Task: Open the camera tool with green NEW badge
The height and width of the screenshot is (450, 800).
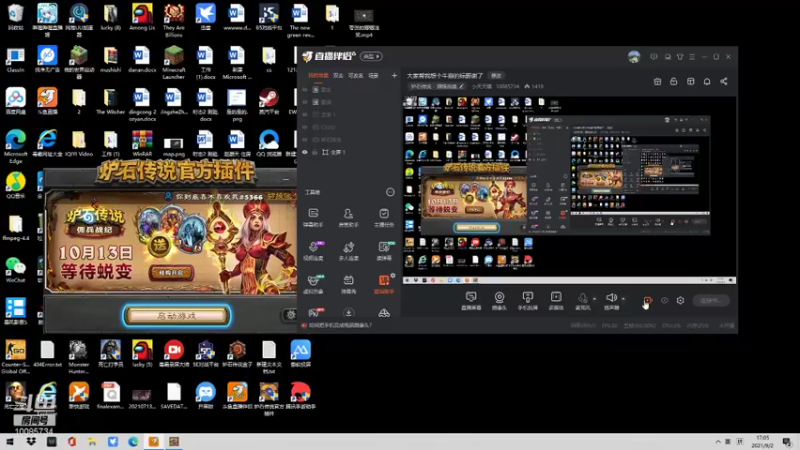Action: tap(384, 251)
